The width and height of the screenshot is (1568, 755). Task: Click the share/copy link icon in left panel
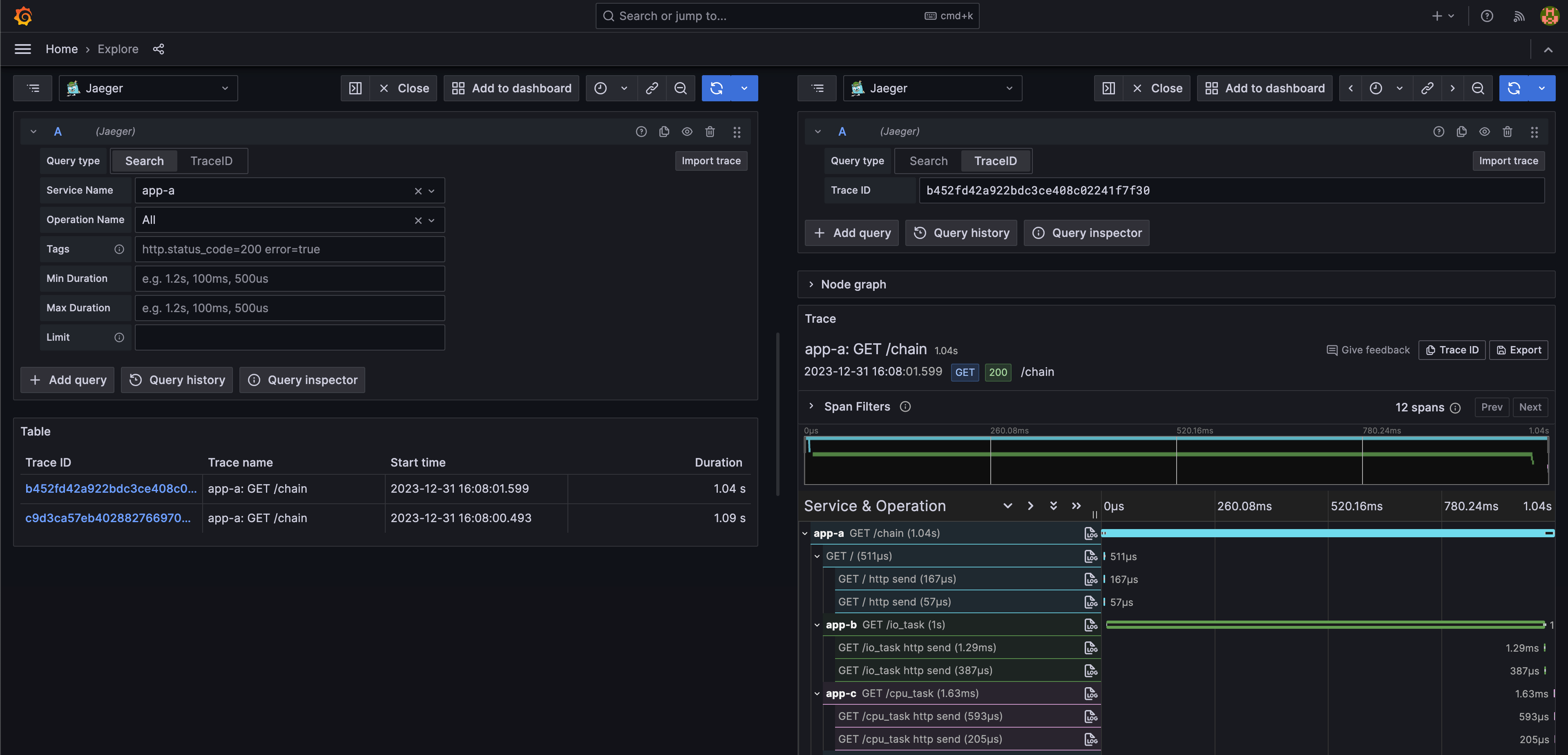tap(651, 87)
